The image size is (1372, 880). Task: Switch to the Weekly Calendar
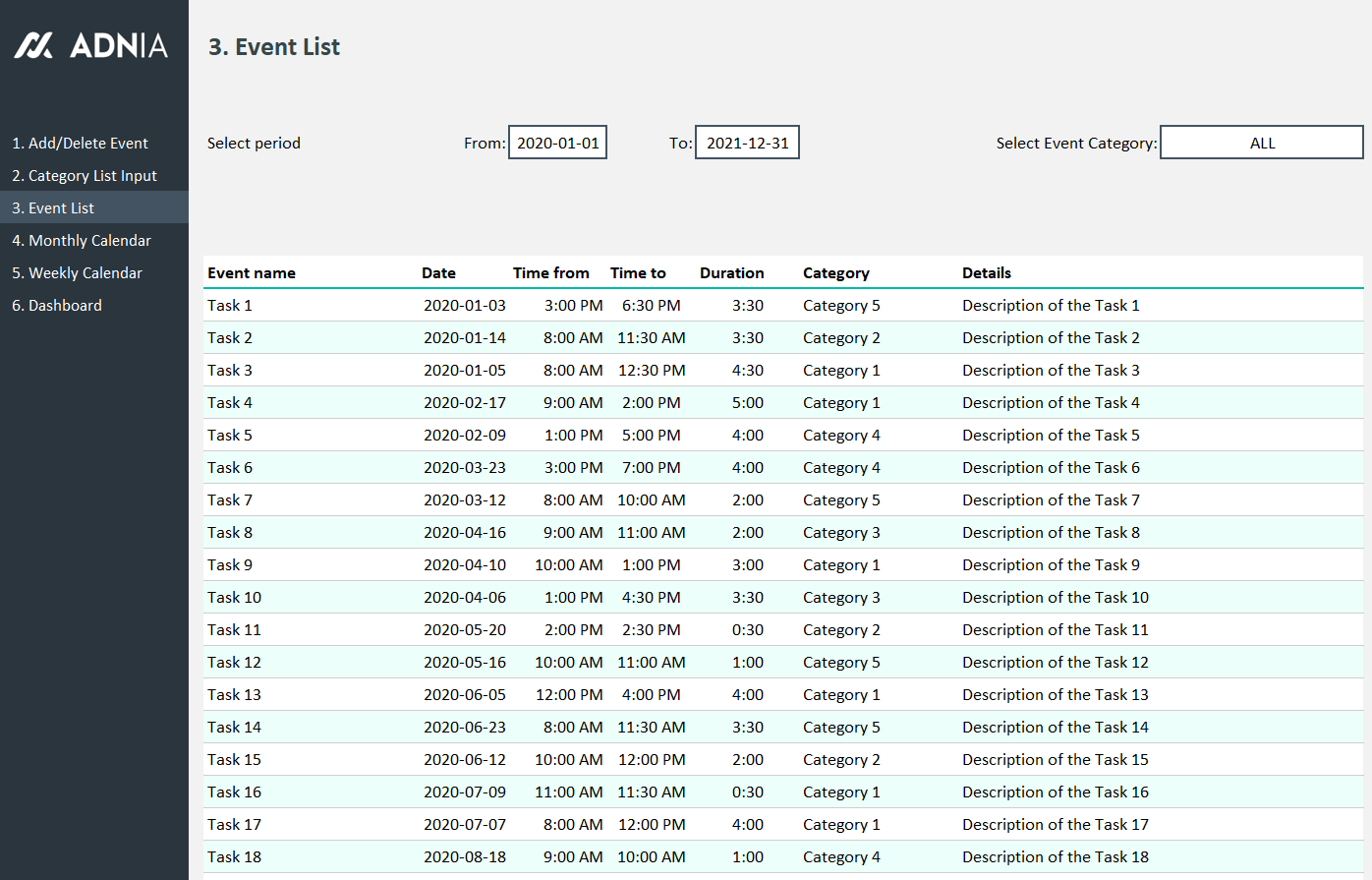tap(77, 272)
